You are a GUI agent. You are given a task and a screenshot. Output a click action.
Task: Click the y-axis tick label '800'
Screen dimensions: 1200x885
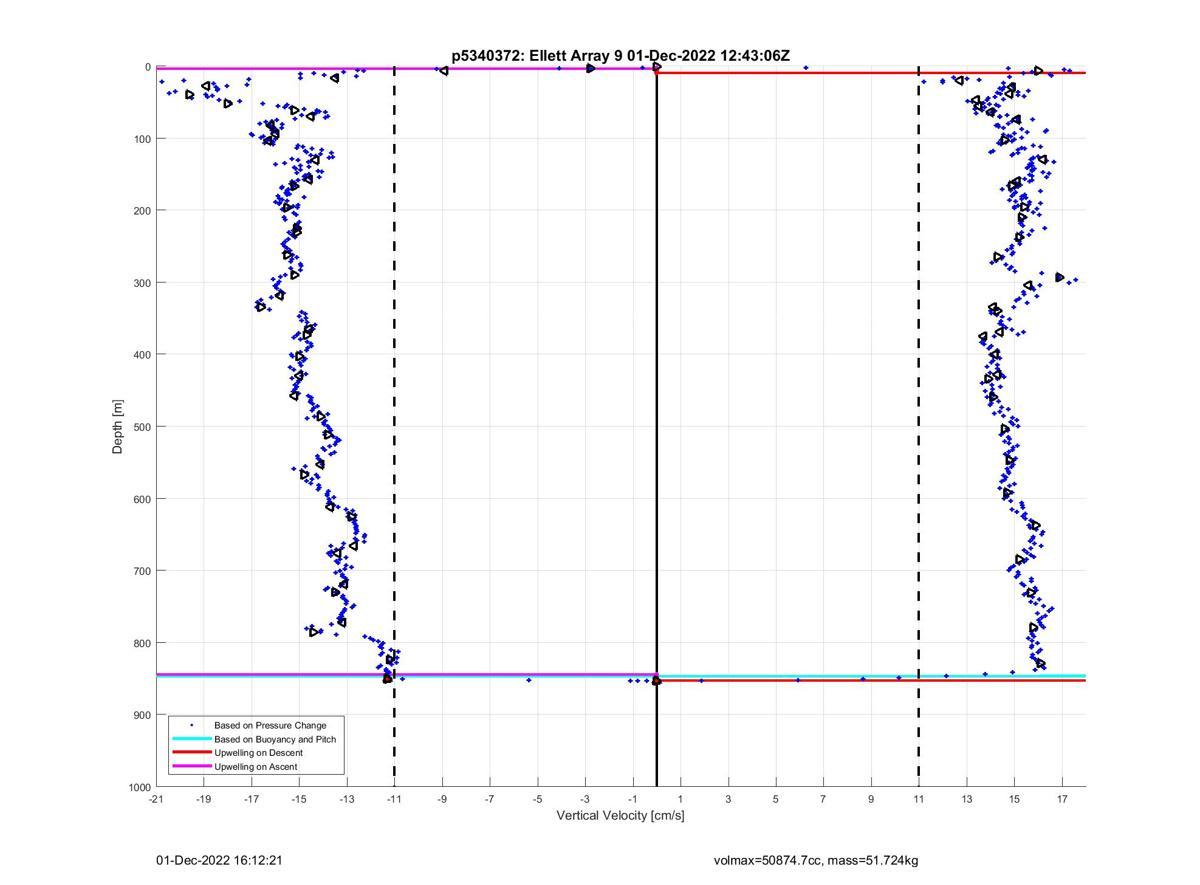pyautogui.click(x=142, y=643)
